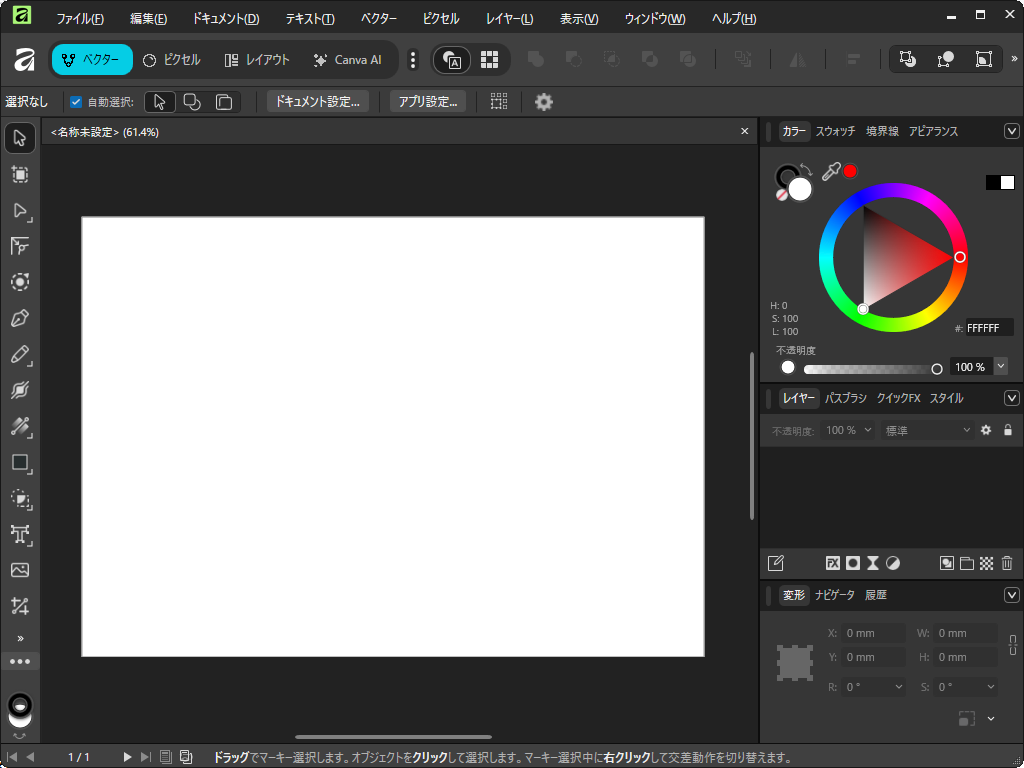Click the color picker eyedropper icon
Viewport: 1024px width, 768px height.
coord(831,172)
